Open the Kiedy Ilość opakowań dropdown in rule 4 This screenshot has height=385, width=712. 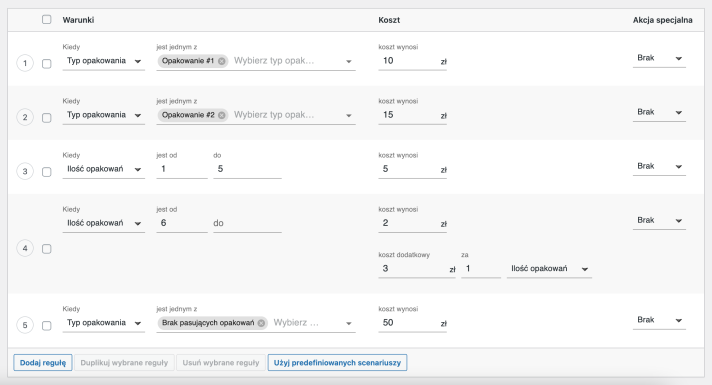pos(104,223)
